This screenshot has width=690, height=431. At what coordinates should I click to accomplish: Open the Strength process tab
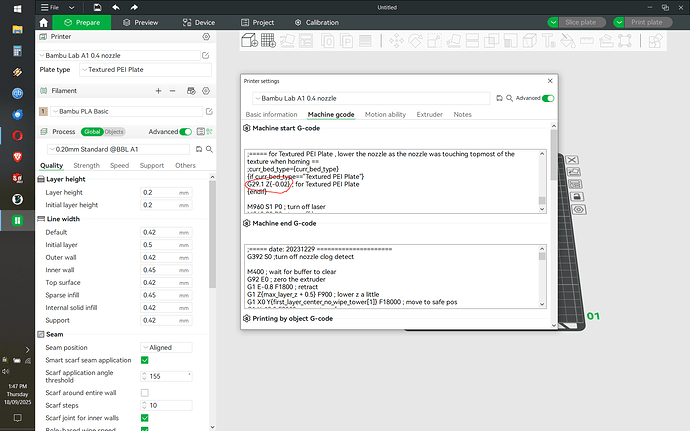pyautogui.click(x=87, y=166)
